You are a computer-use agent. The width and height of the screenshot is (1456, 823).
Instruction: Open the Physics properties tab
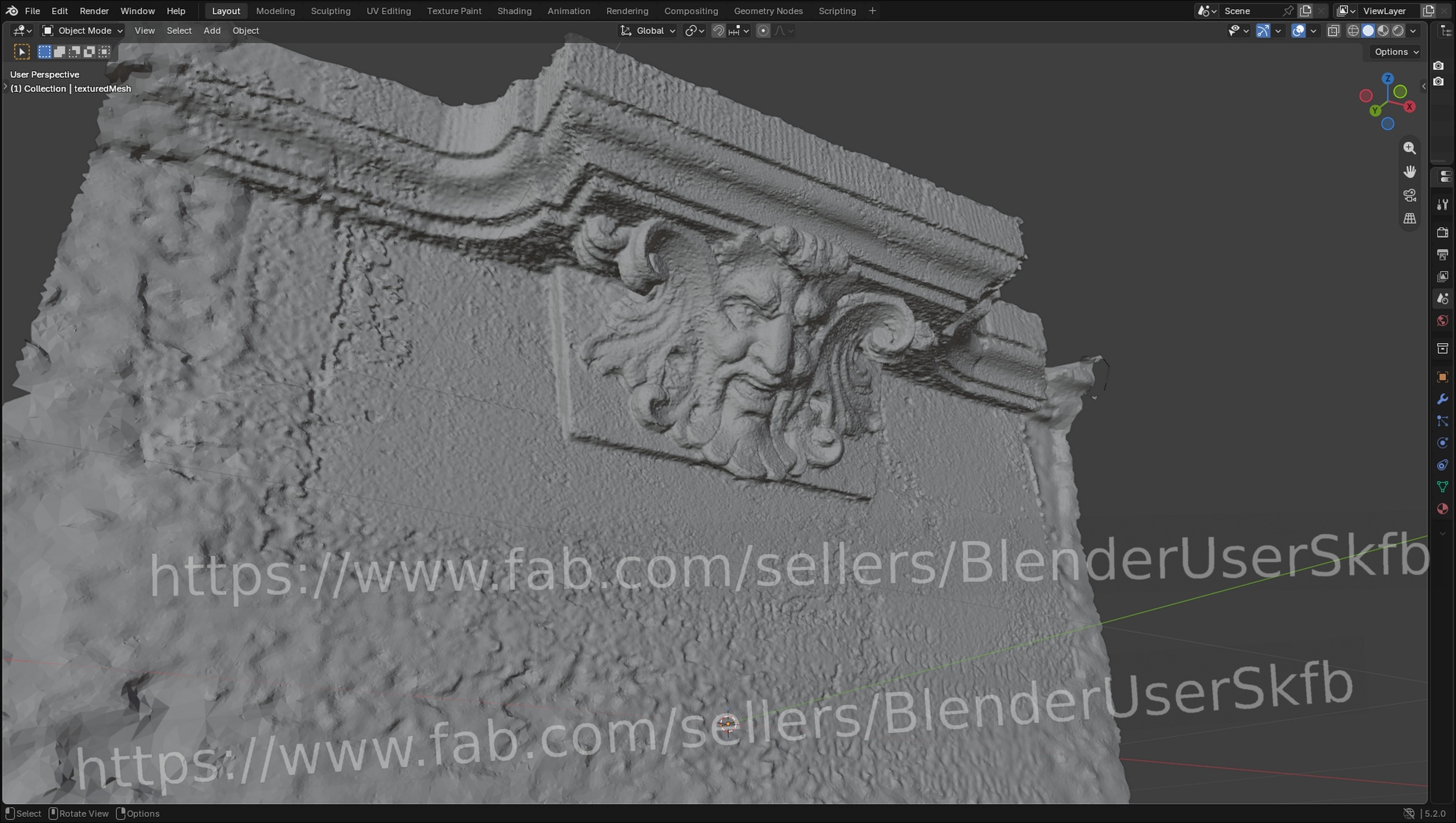pyautogui.click(x=1442, y=443)
